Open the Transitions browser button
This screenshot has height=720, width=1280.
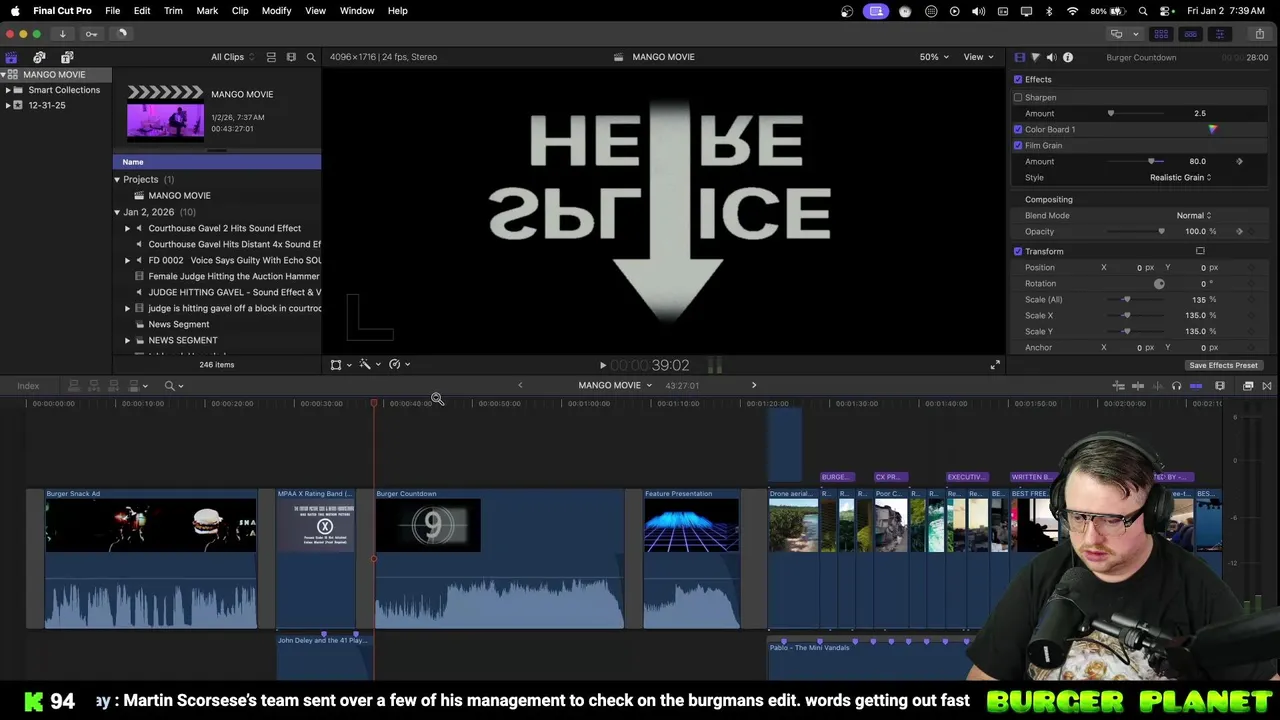pos(1266,386)
